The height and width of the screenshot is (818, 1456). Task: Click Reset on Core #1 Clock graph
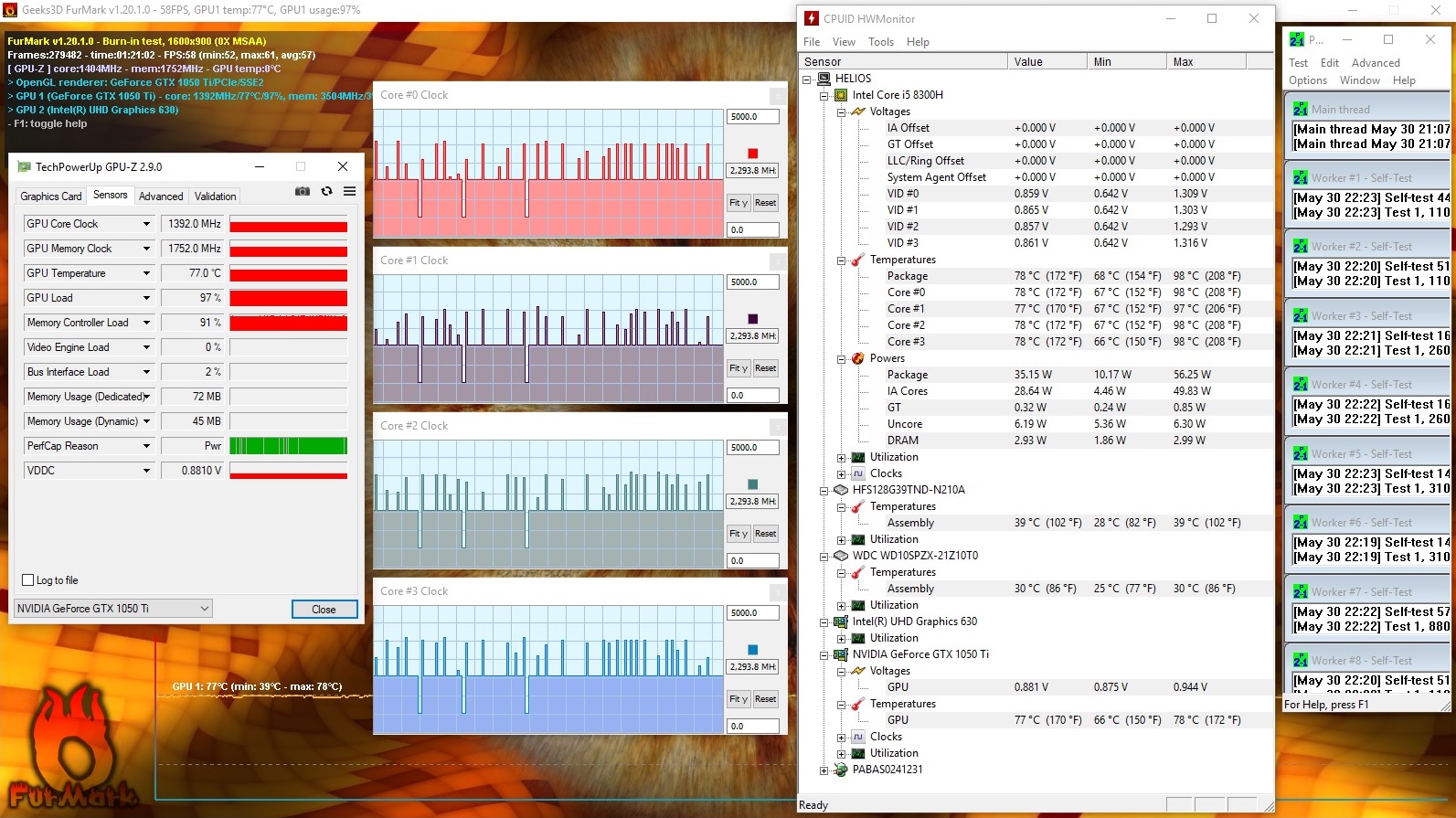(x=766, y=368)
